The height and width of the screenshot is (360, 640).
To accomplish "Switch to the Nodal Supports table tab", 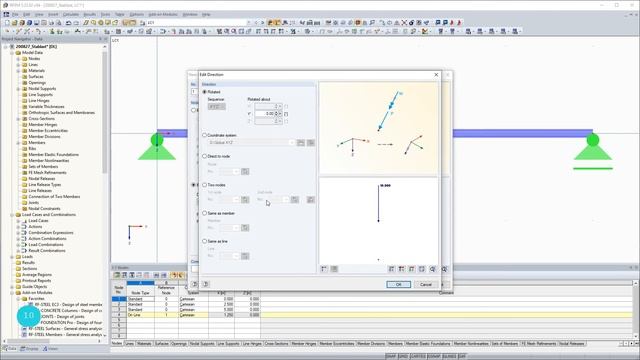I will tap(202, 344).
